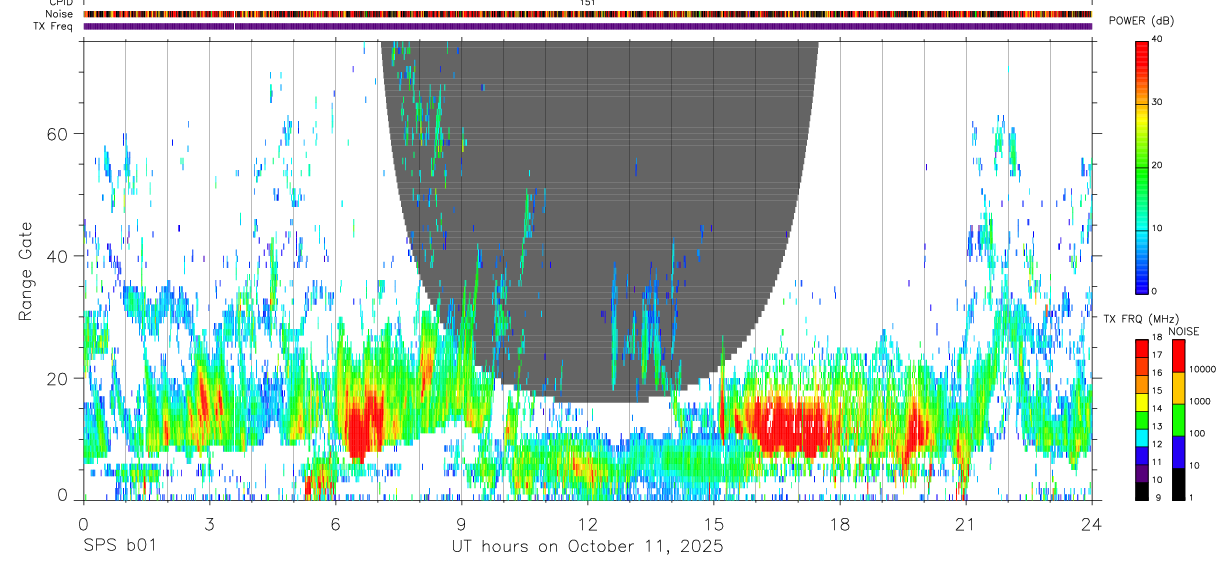Click the 'TX Freq' row label at top left
The height and width of the screenshot is (567, 1228).
coord(54,26)
